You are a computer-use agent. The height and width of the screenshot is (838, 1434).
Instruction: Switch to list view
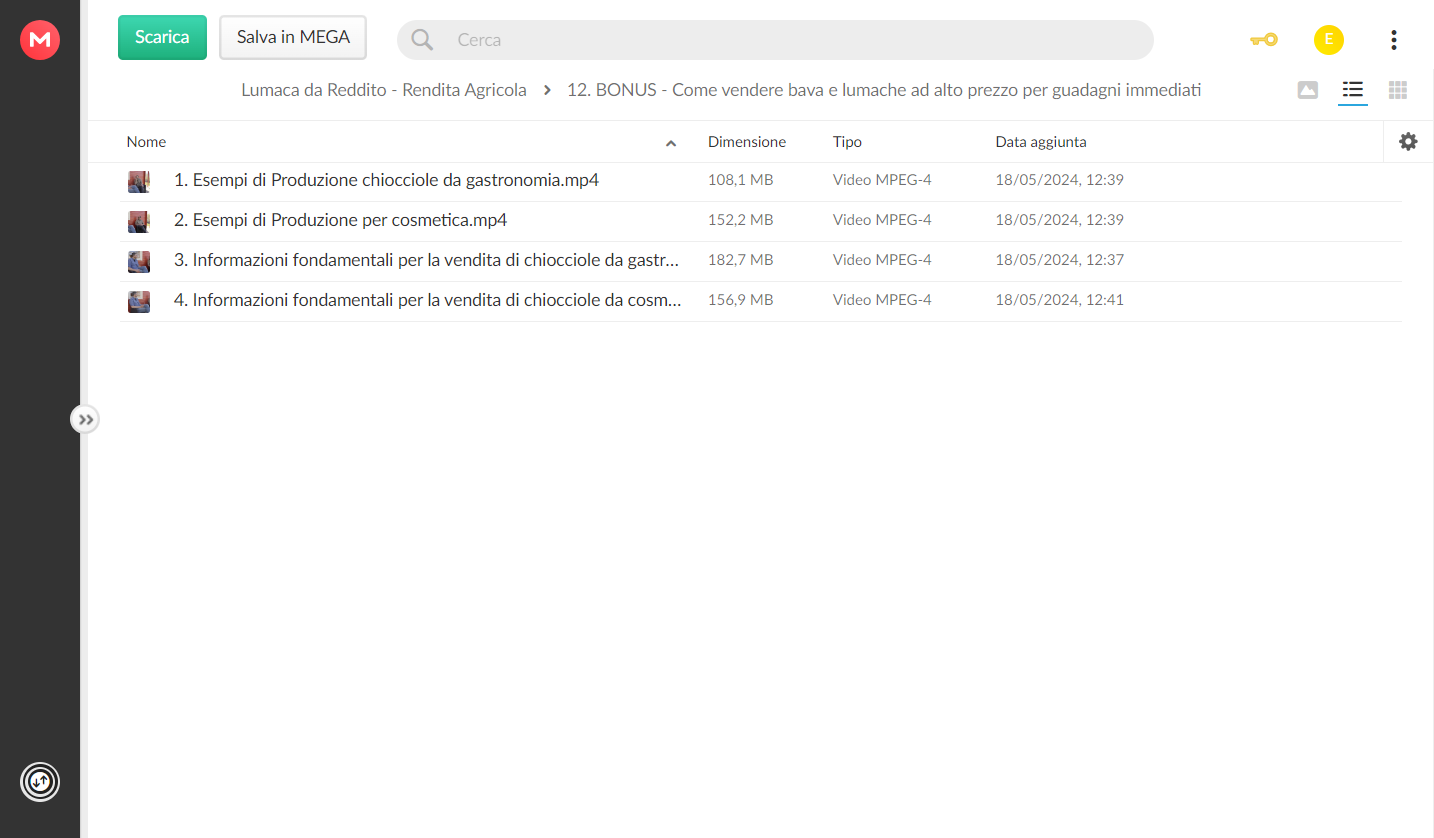point(1353,90)
